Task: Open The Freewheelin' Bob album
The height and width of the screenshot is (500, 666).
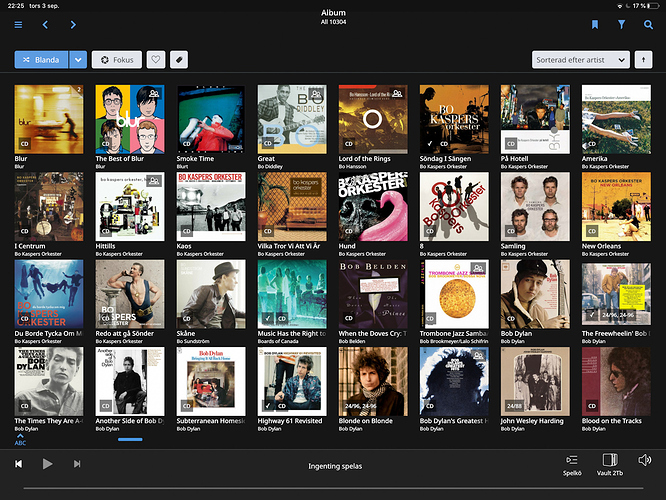Action: point(616,294)
